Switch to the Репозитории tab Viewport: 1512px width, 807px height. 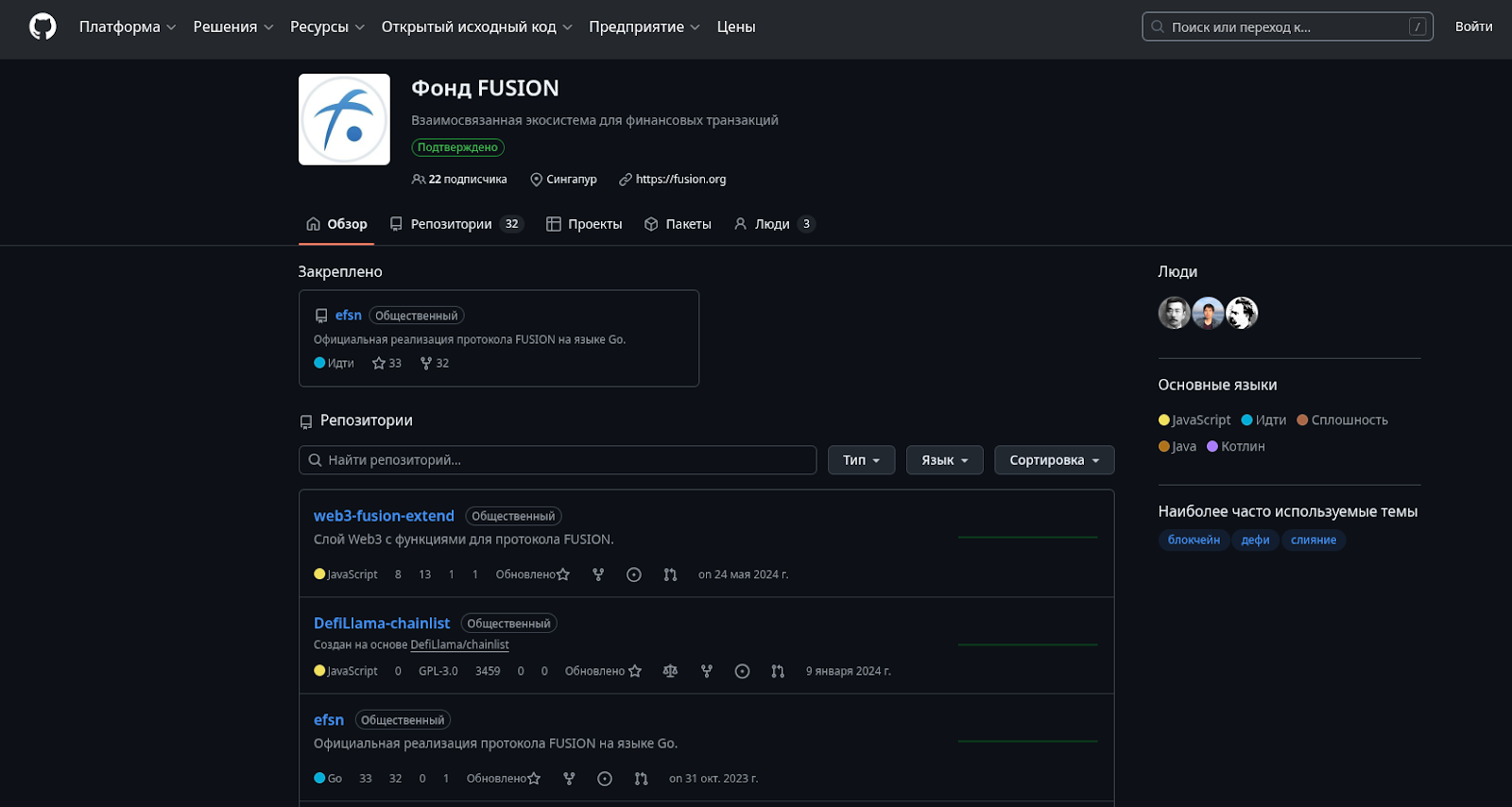click(x=456, y=224)
